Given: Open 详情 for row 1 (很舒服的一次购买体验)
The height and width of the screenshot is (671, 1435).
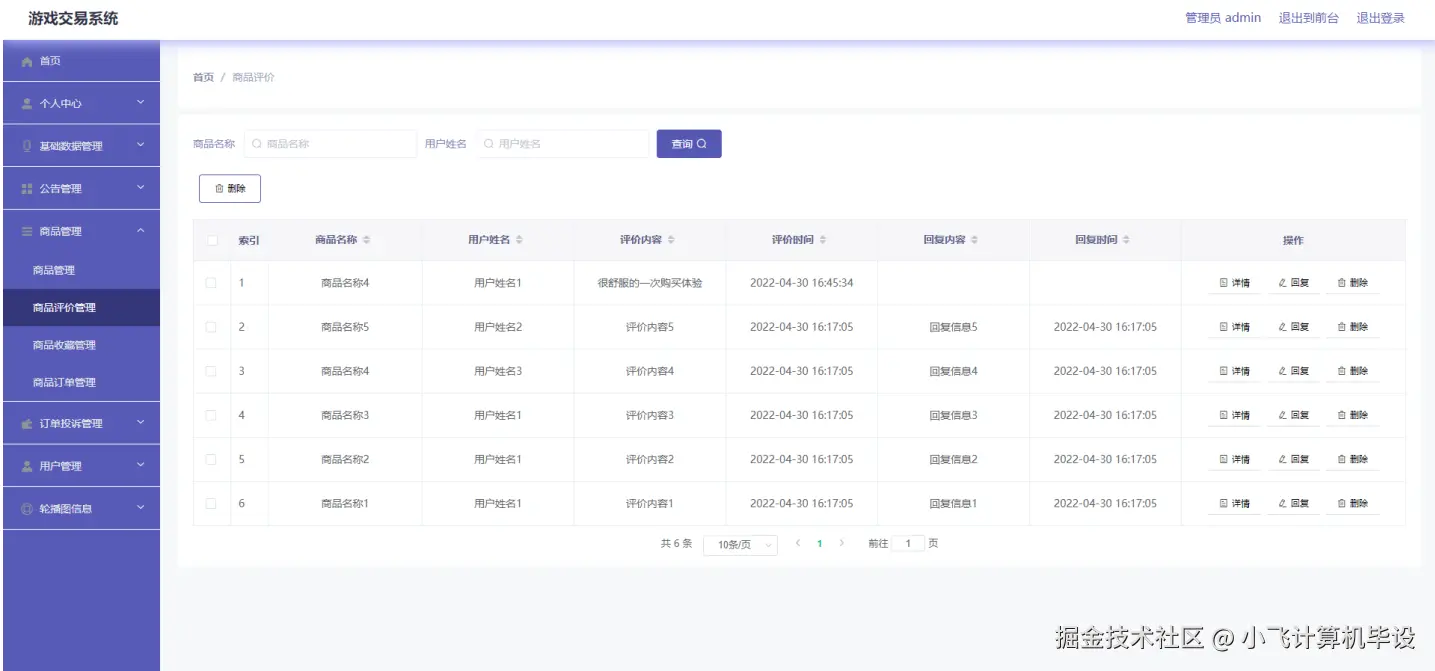Looking at the screenshot, I should pyautogui.click(x=1235, y=283).
